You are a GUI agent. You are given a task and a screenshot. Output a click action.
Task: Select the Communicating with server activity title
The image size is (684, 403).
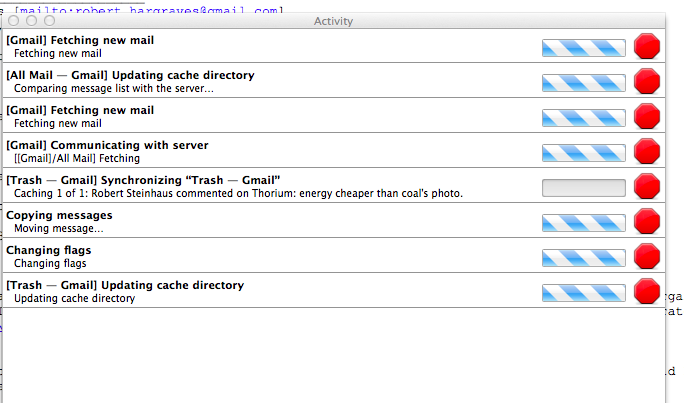coord(107,145)
